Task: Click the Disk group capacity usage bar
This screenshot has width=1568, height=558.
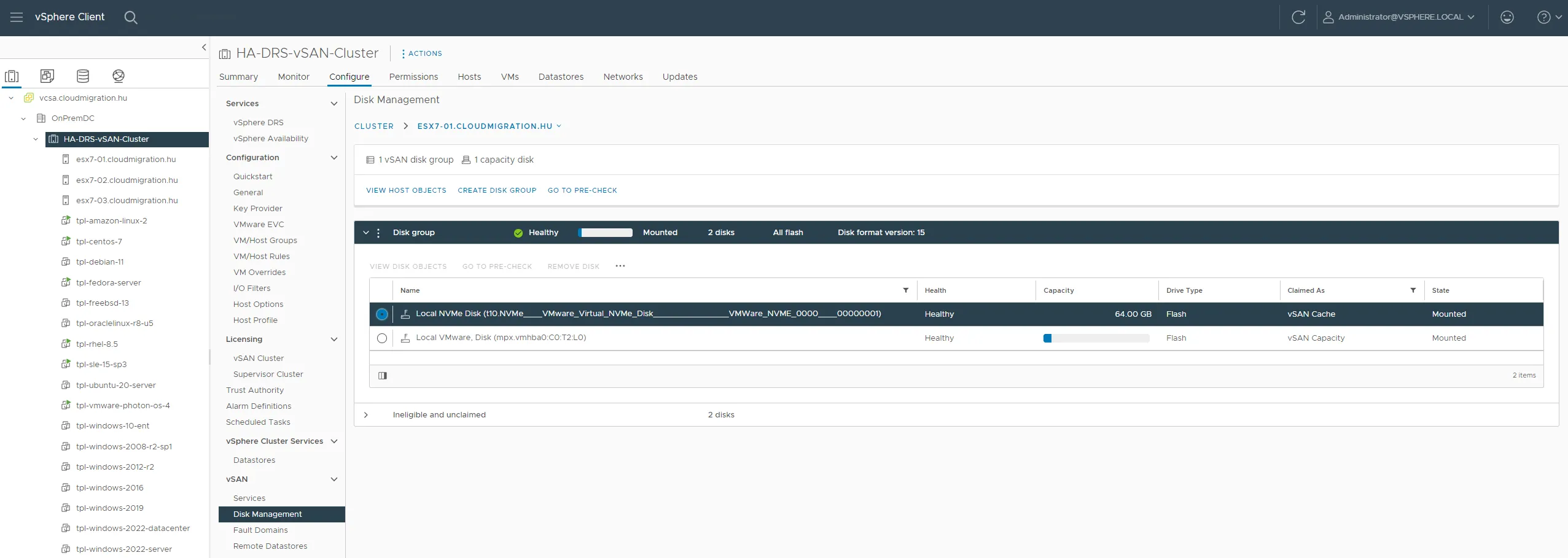Action: (x=606, y=233)
